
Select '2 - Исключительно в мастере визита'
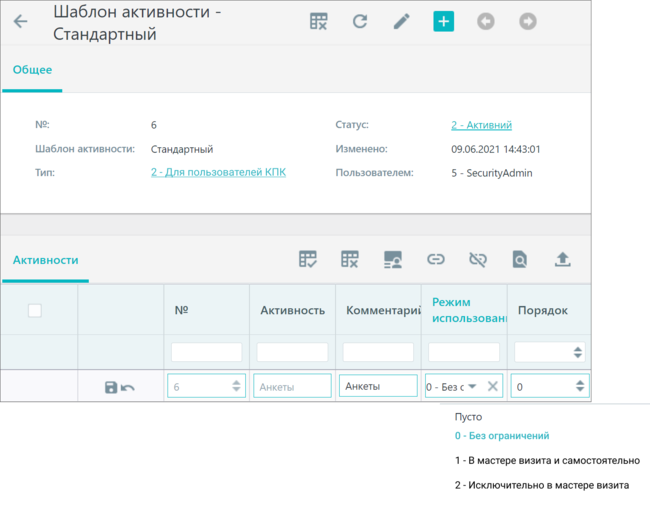click(542, 485)
